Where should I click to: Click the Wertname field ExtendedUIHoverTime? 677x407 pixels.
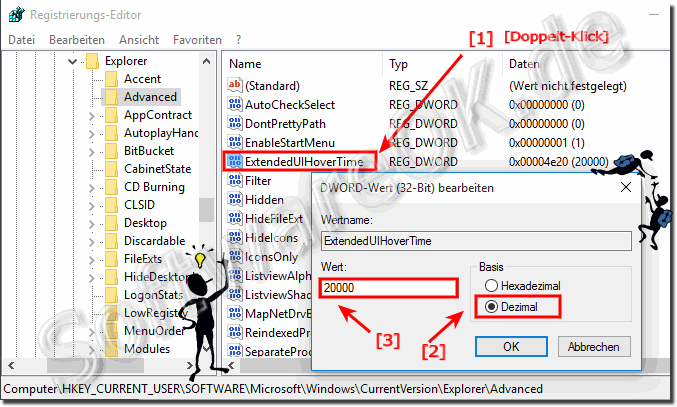pos(476,241)
